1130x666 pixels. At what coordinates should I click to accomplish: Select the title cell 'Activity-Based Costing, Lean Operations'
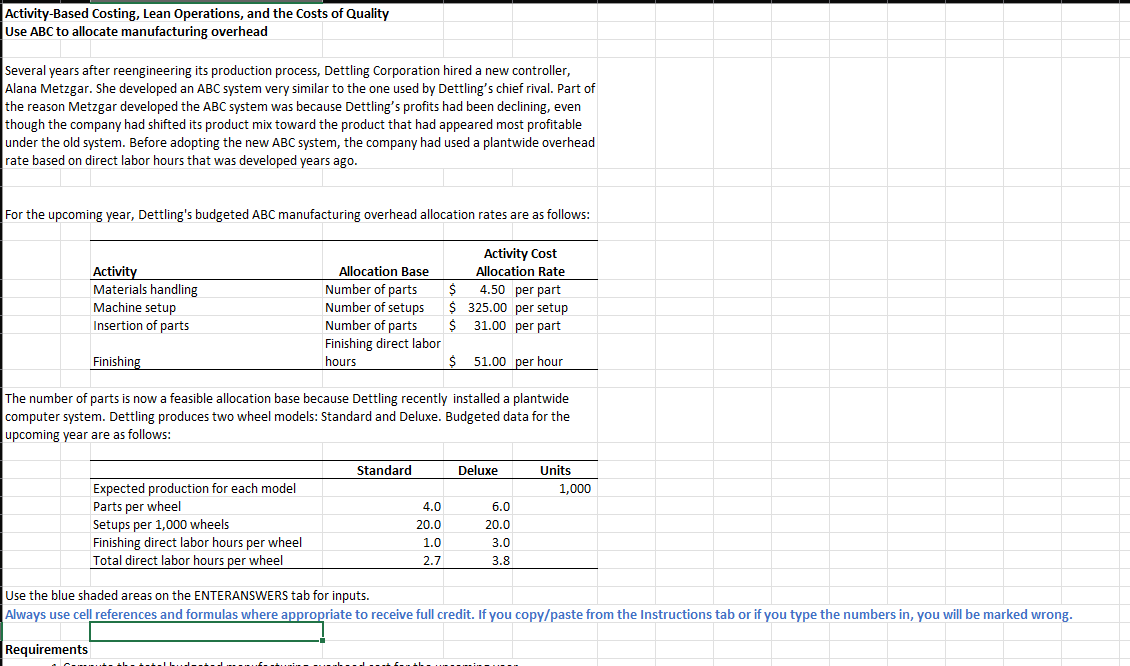(197, 14)
